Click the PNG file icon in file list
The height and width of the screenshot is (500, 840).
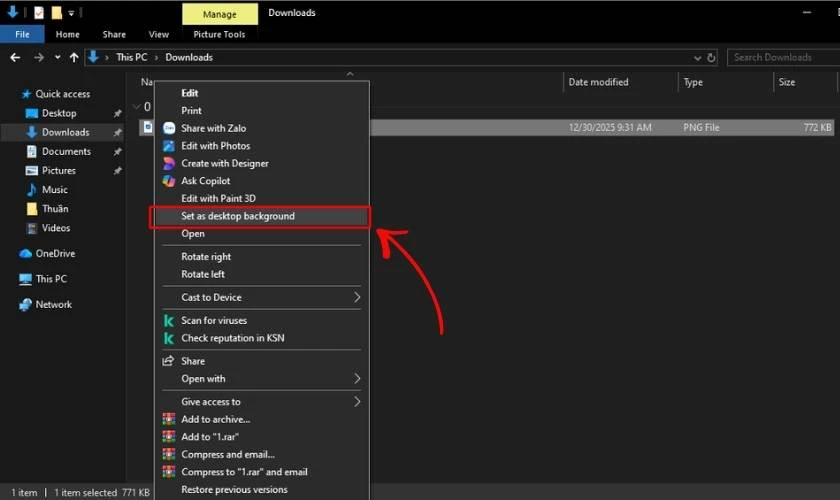[x=147, y=128]
